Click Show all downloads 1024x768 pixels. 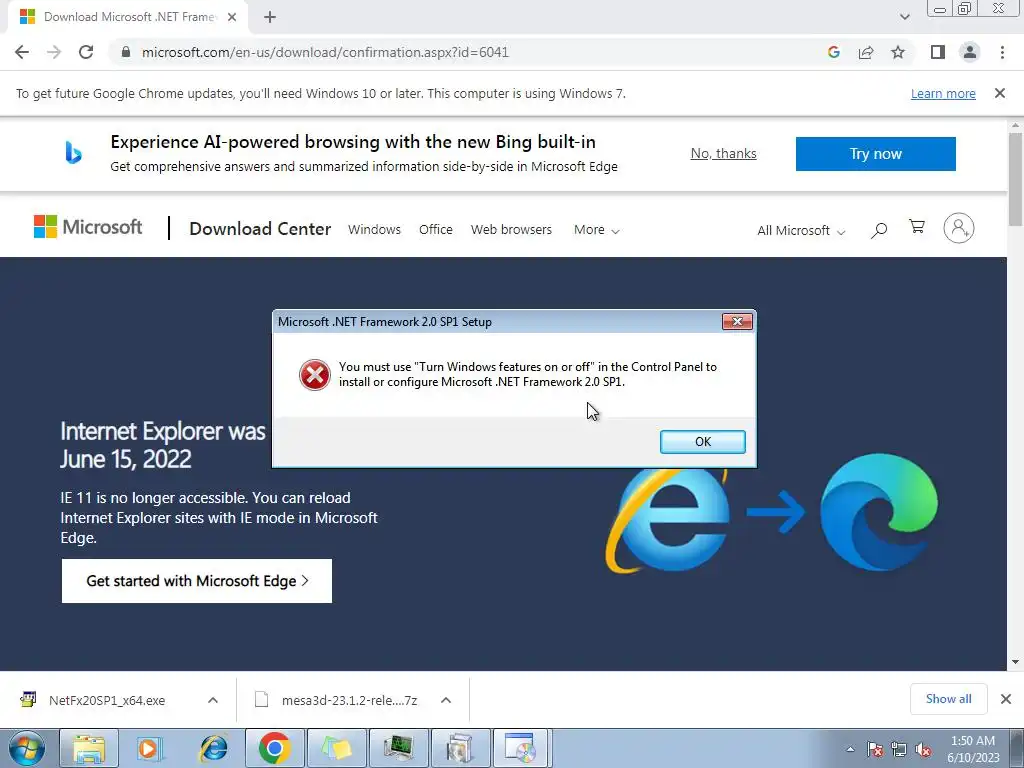(x=948, y=699)
